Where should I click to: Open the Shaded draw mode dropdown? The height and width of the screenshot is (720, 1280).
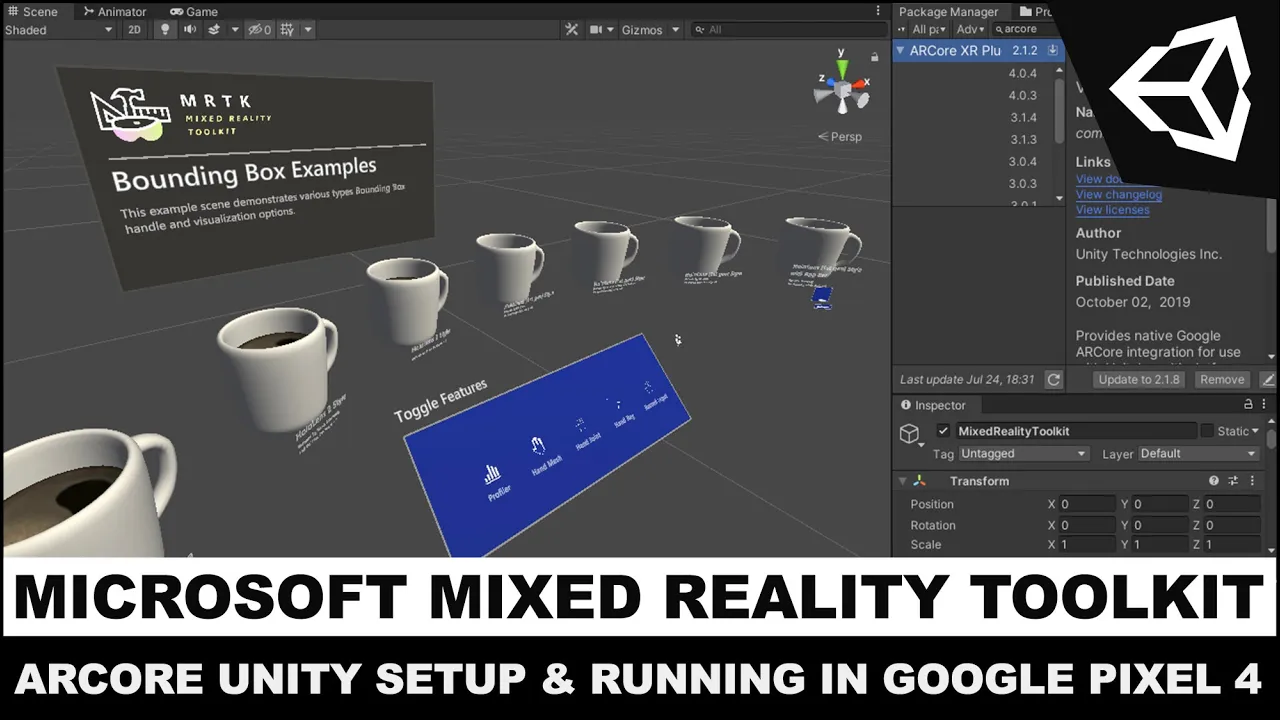pos(59,30)
